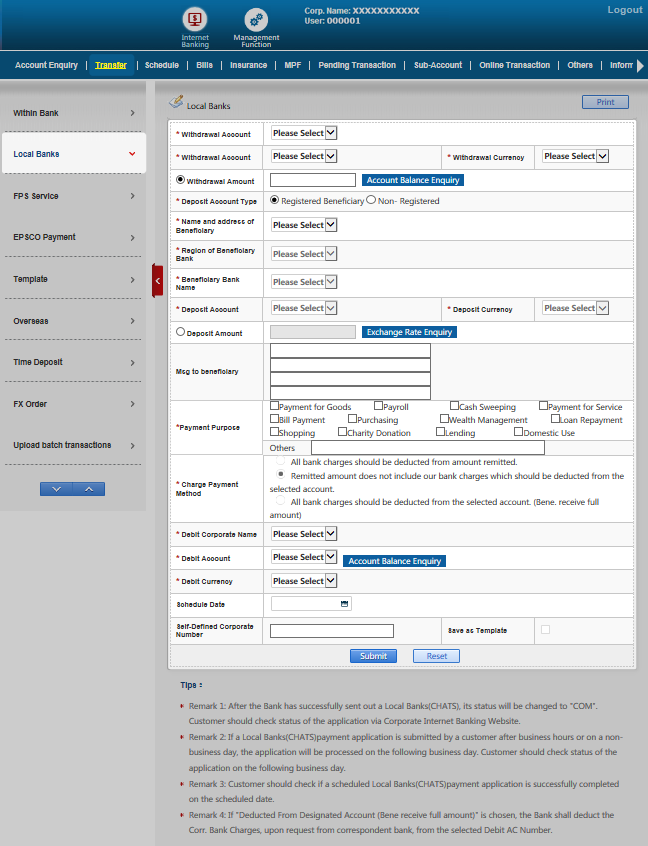Switch to the Account Enquiry menu
The width and height of the screenshot is (648, 846).
point(46,65)
